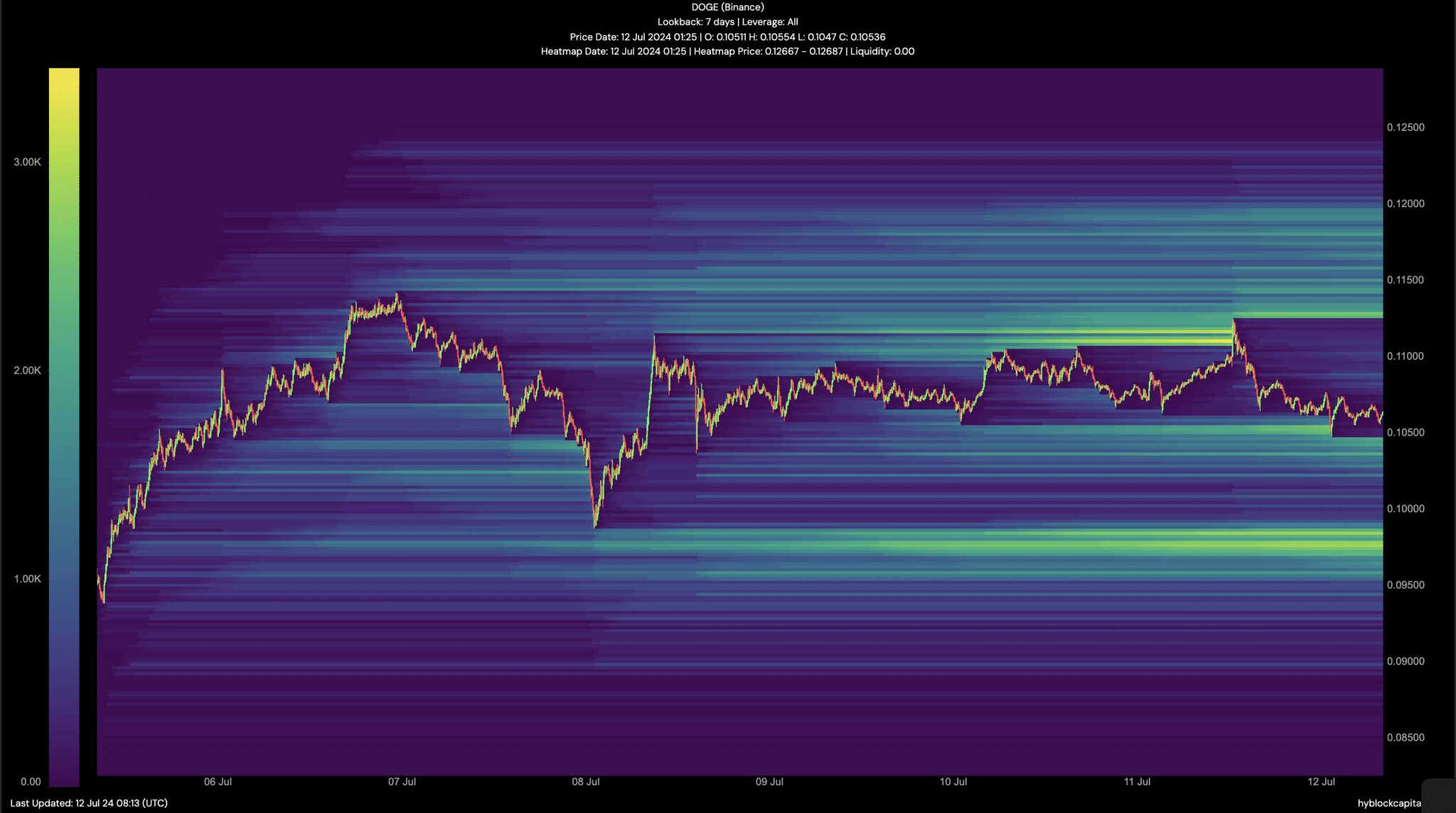The height and width of the screenshot is (813, 1456).
Task: Click the Last Updated timestamp text
Action: (89, 803)
